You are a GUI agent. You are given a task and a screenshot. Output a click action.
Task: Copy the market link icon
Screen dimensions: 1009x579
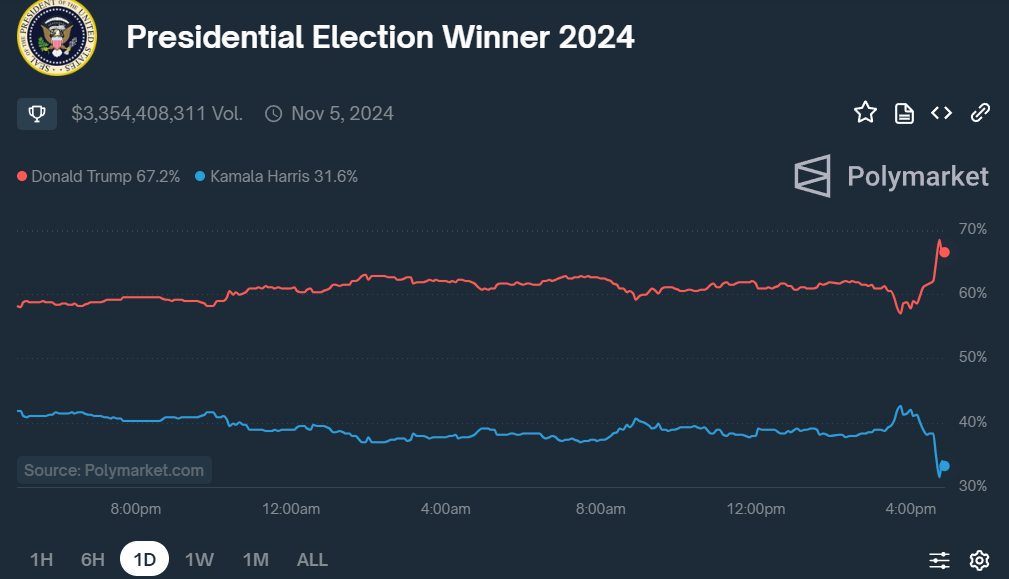(x=980, y=113)
